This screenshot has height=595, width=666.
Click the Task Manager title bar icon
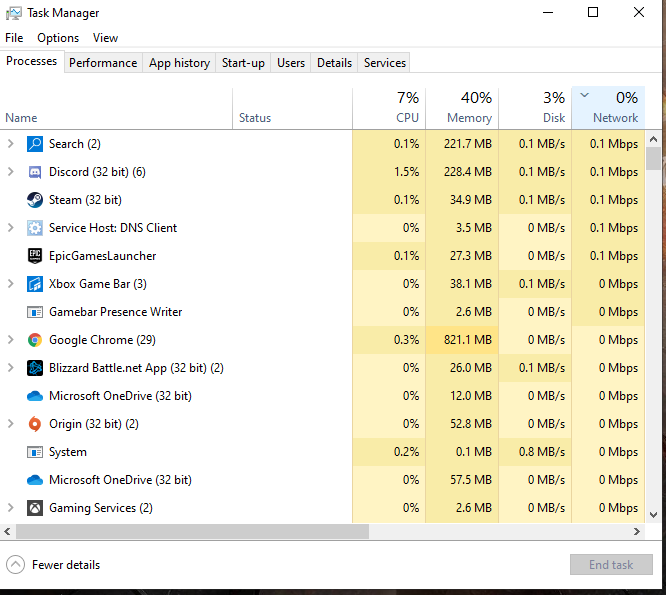(x=14, y=13)
